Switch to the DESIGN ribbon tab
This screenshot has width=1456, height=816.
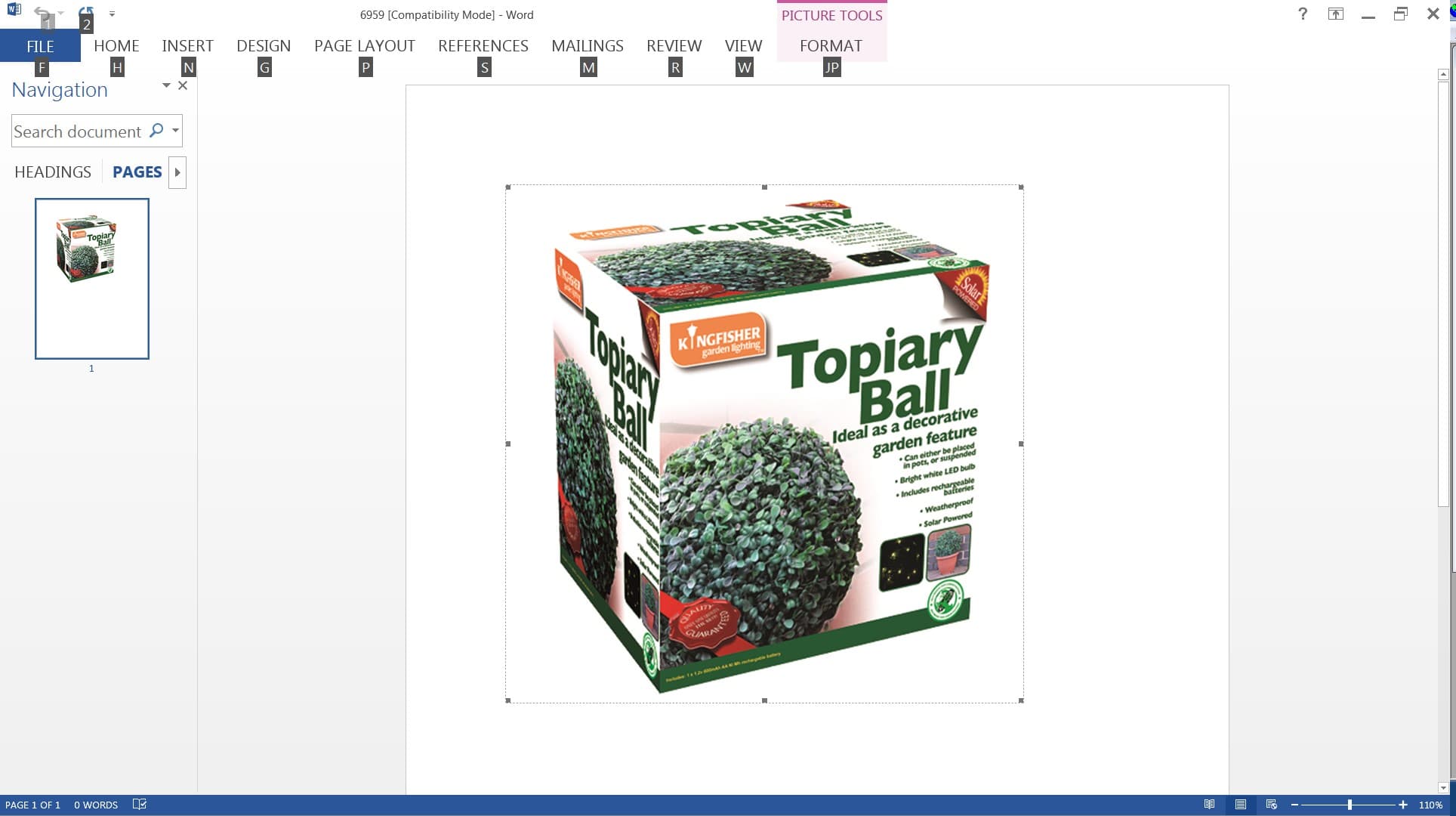[264, 46]
